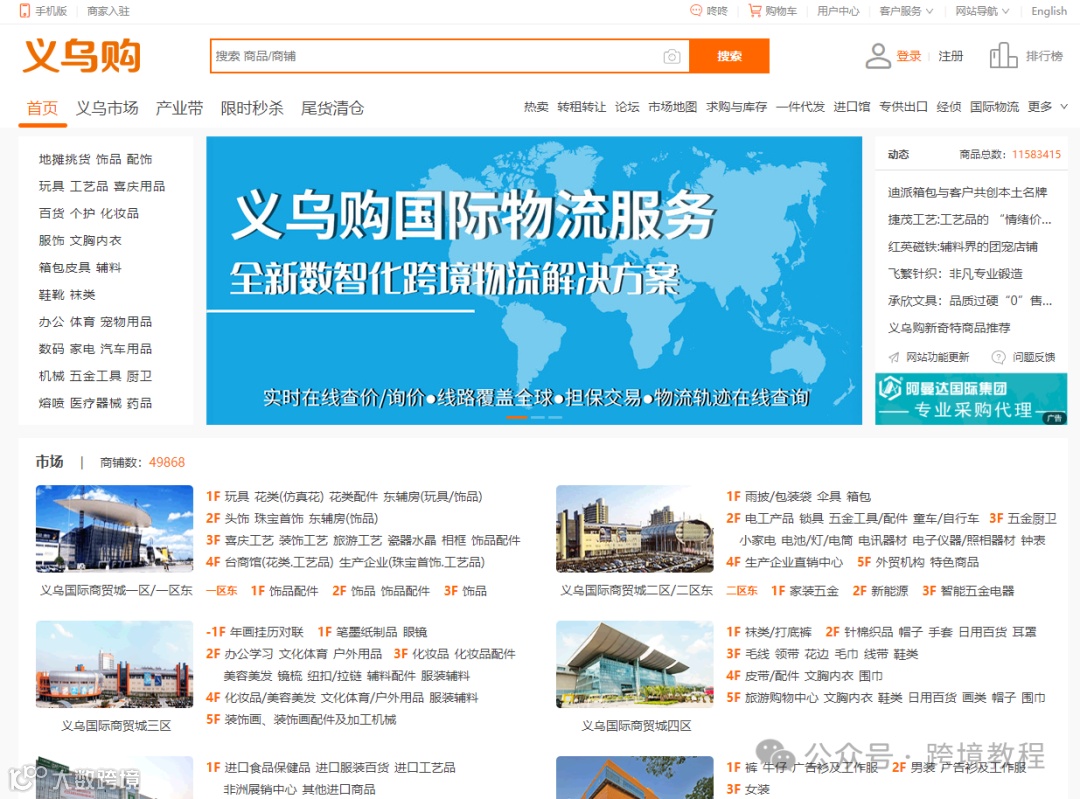Click 珠宝首饰 in district one 2F
Screen dimensions: 1080x799
[x=279, y=519]
